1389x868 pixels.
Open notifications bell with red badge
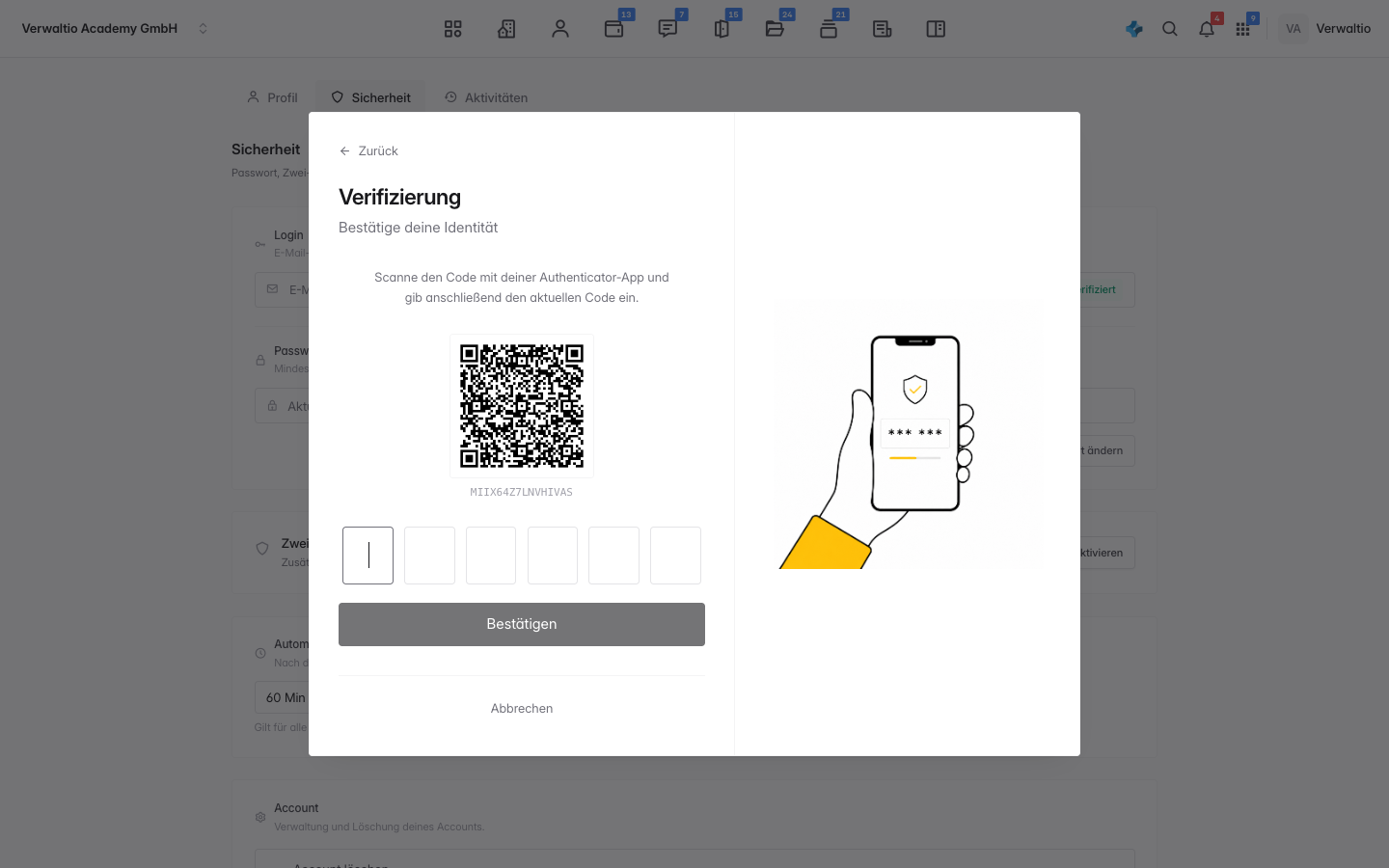click(1207, 29)
